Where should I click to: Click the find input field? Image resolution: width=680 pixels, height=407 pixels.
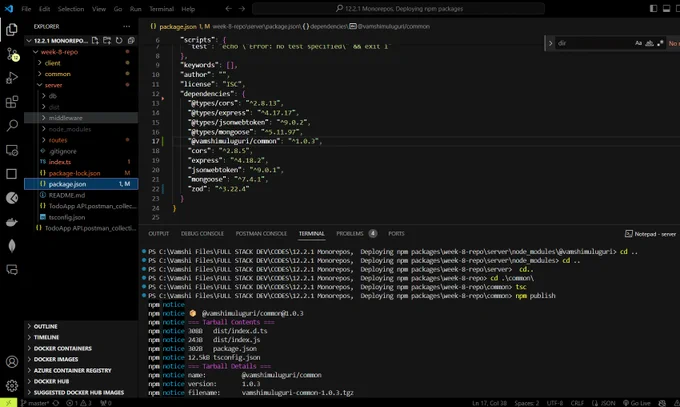(x=594, y=43)
